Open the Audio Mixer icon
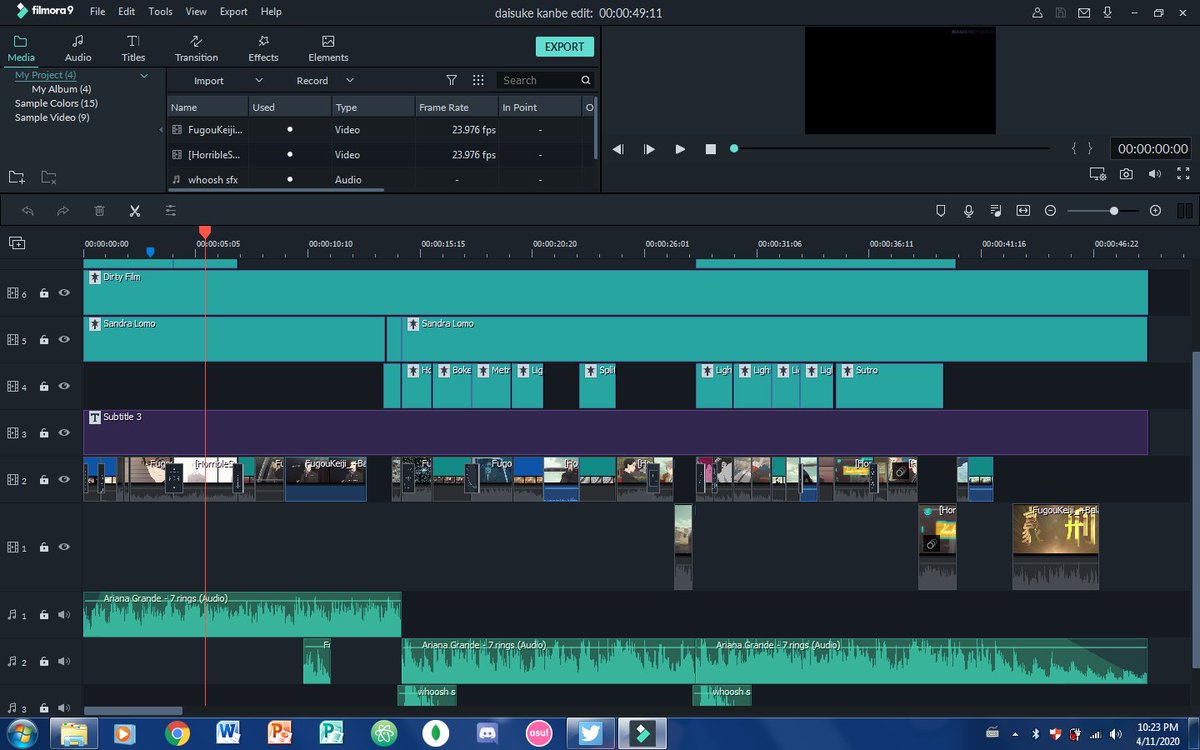The image size is (1200, 750). 995,211
